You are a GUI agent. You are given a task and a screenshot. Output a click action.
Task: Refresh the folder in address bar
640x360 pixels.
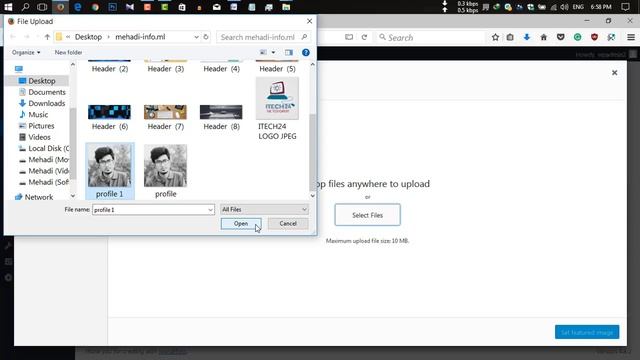[x=206, y=37]
